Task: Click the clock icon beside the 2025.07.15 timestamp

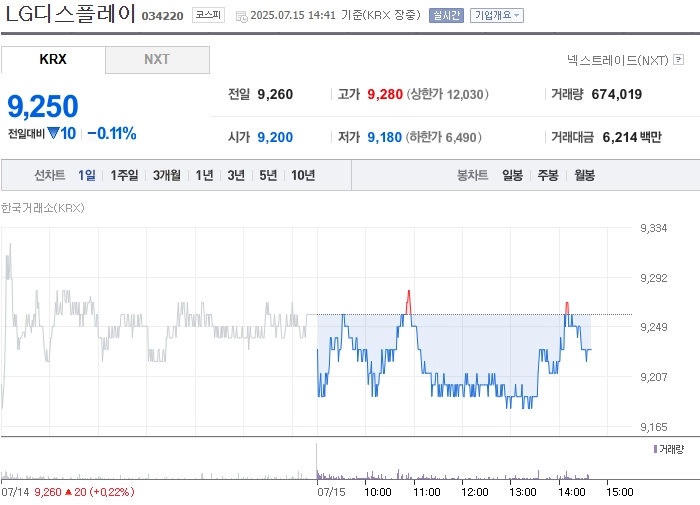Action: [x=242, y=17]
